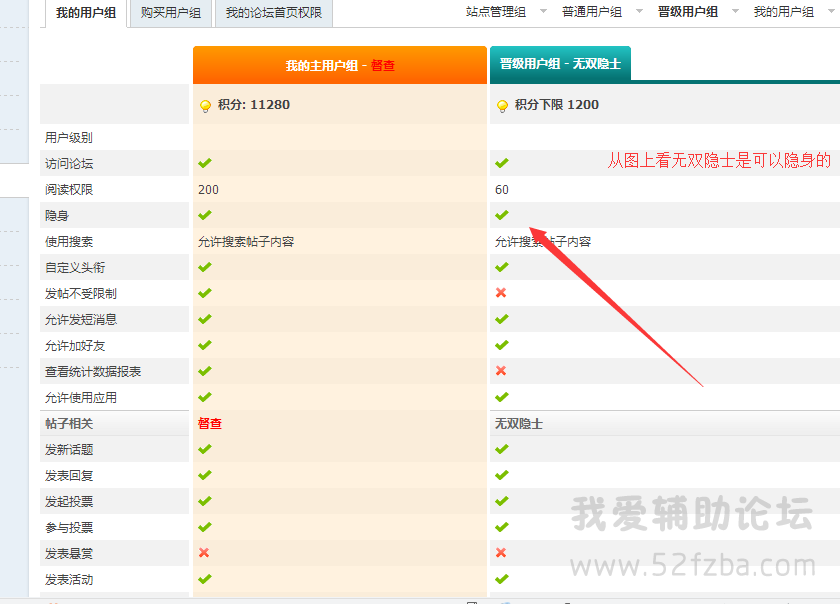The height and width of the screenshot is (604, 840).
Task: Click the 发帖不受限制 row label
Action: coord(81,294)
